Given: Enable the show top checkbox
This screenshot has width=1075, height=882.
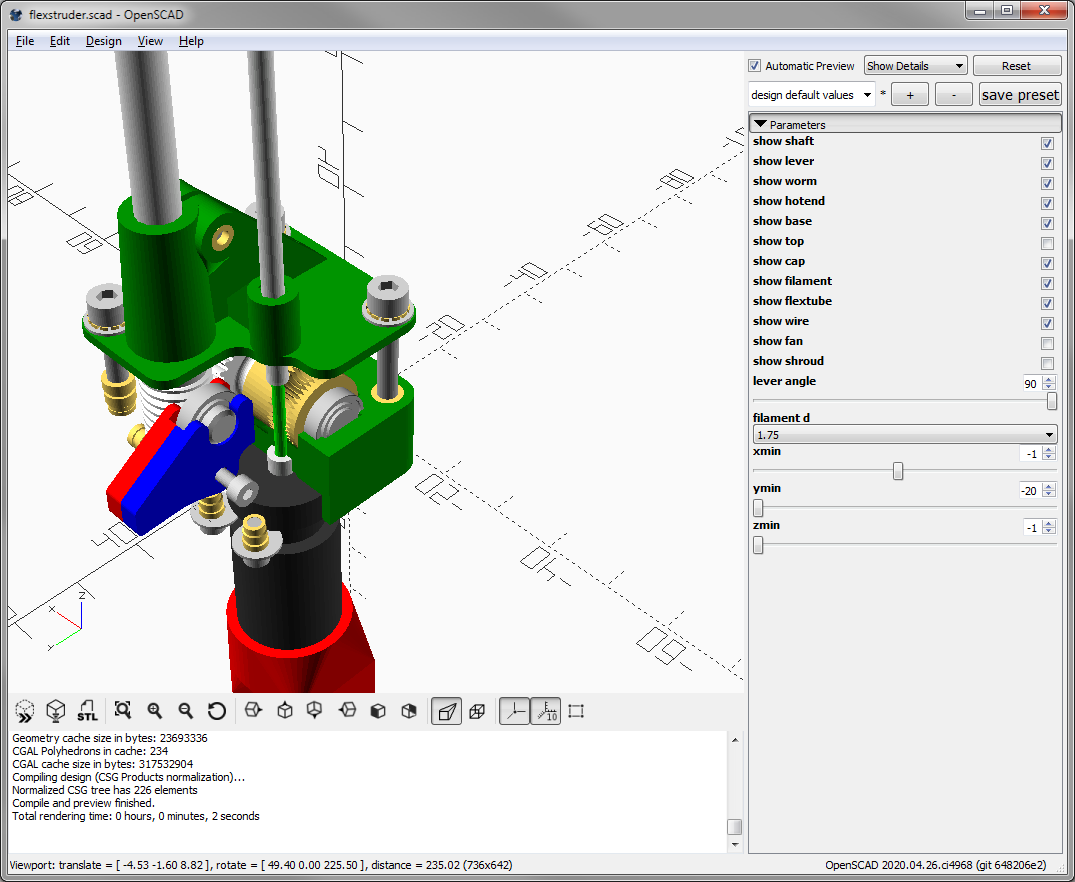Looking at the screenshot, I should click(x=1047, y=243).
